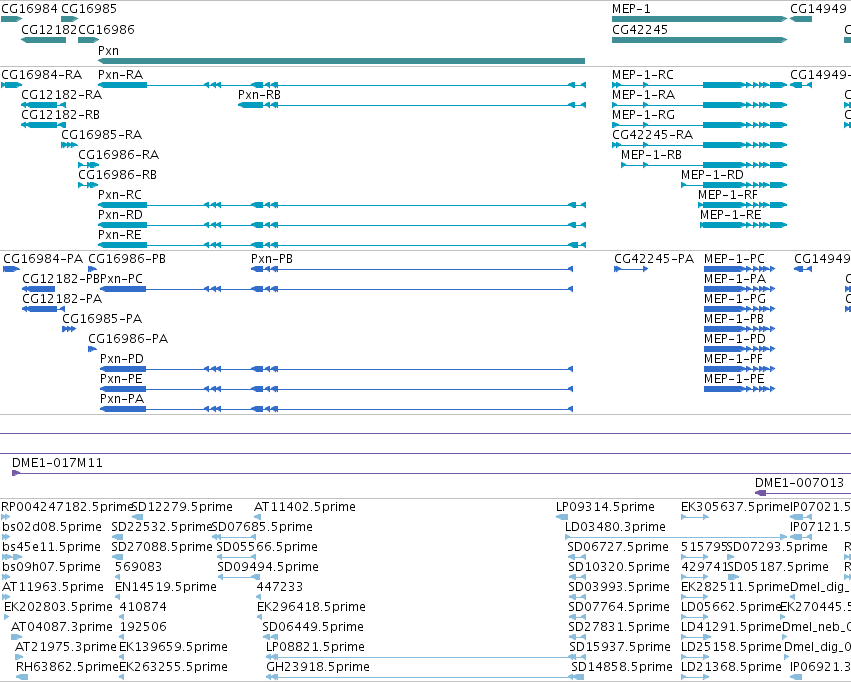Click BAC clone label DME1-007O13
The width and height of the screenshot is (851, 682).
tap(799, 483)
